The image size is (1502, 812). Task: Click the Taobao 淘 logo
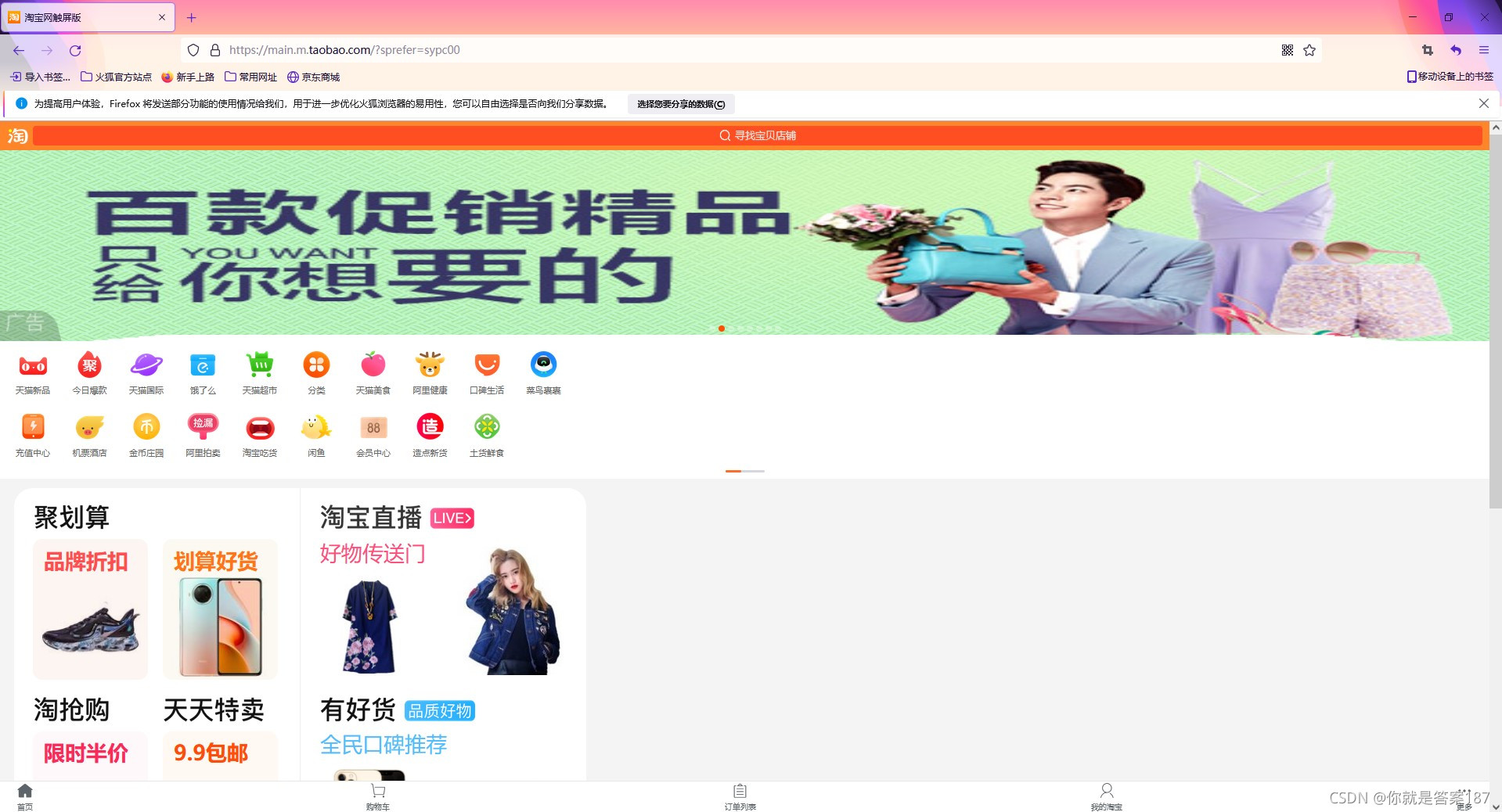coord(17,135)
